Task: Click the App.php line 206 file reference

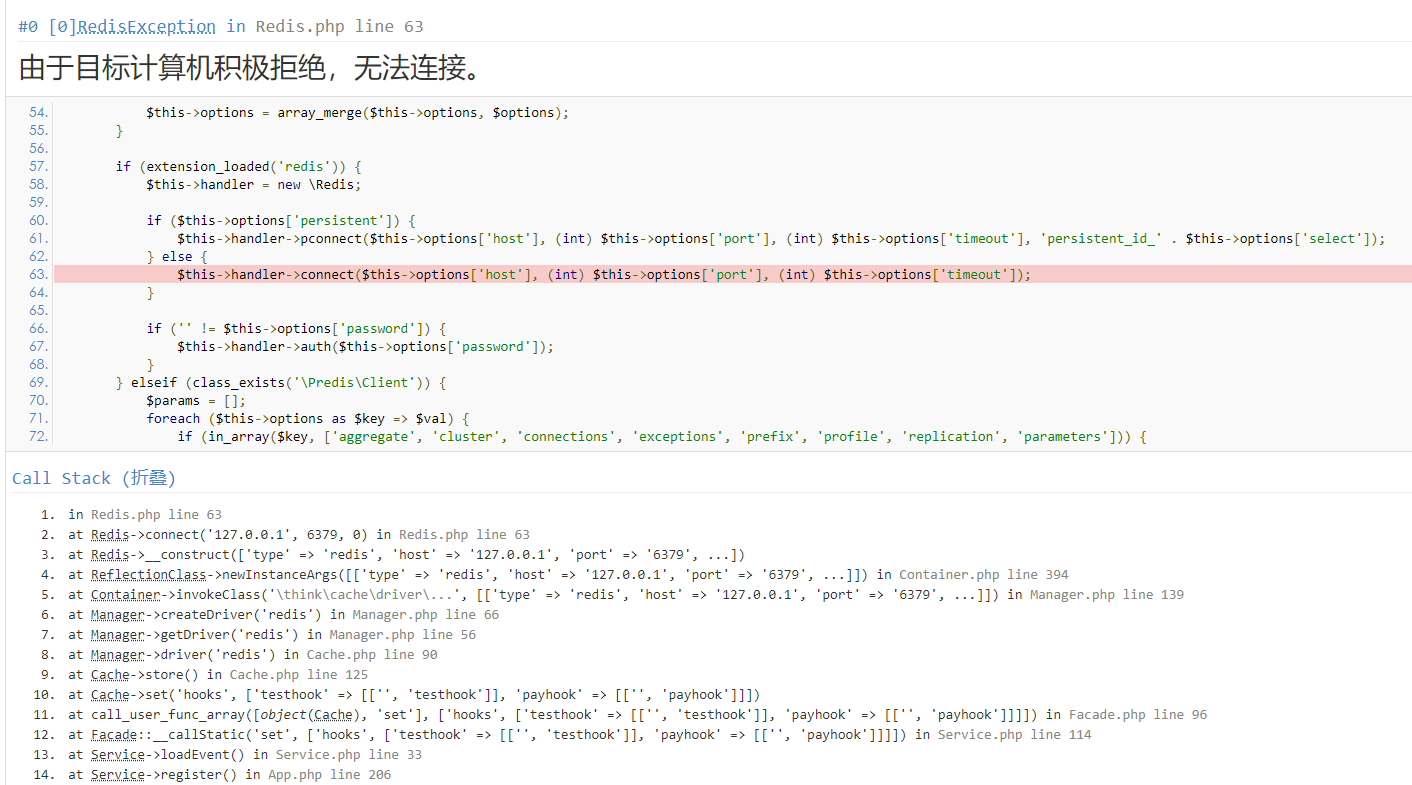Action: (x=329, y=774)
